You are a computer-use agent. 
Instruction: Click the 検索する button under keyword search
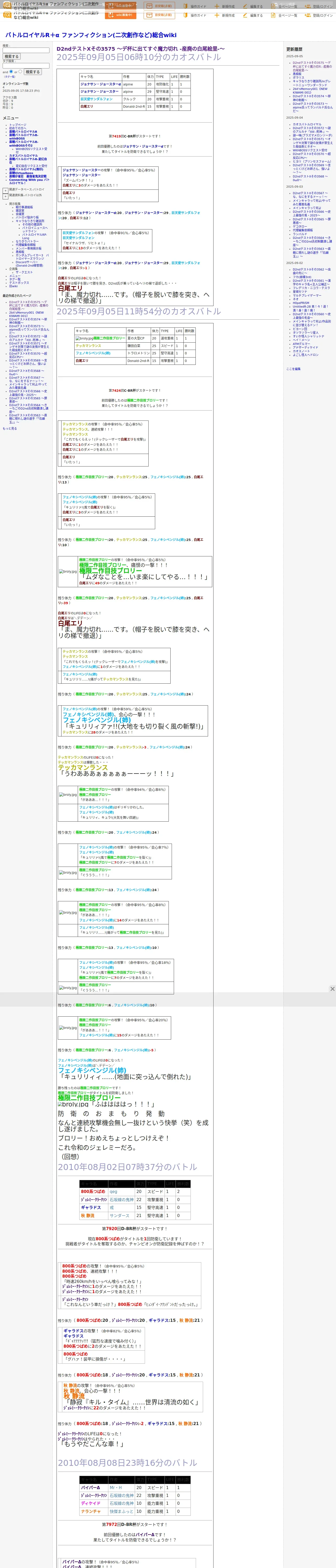(12, 57)
